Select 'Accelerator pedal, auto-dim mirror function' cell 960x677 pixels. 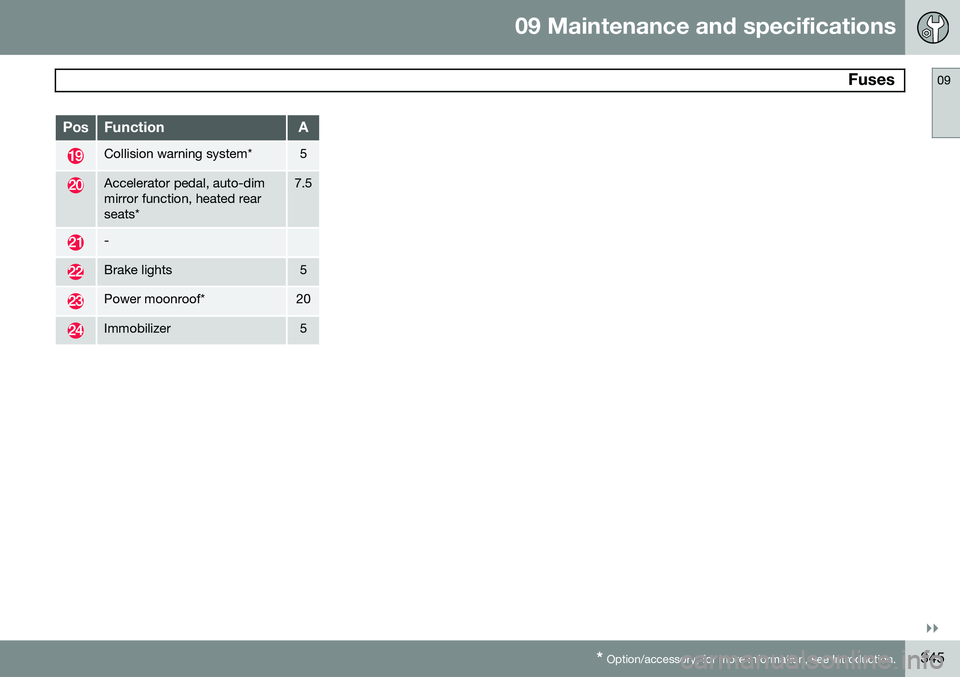192,199
